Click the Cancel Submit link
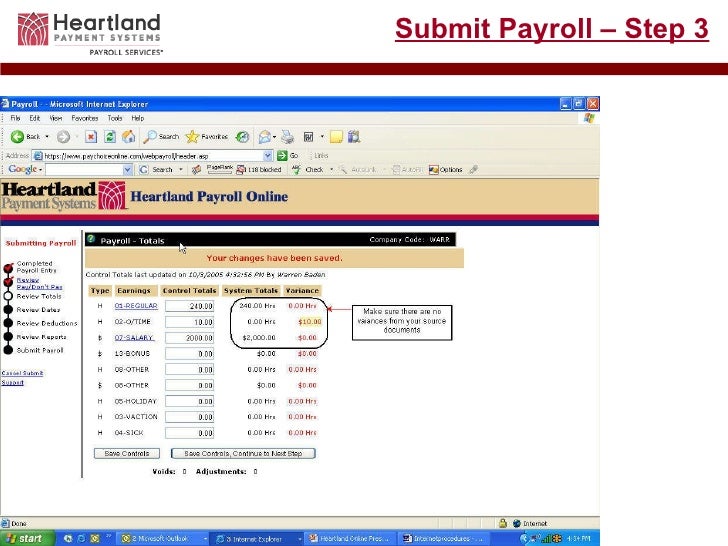The height and width of the screenshot is (546, 728). tap(22, 373)
